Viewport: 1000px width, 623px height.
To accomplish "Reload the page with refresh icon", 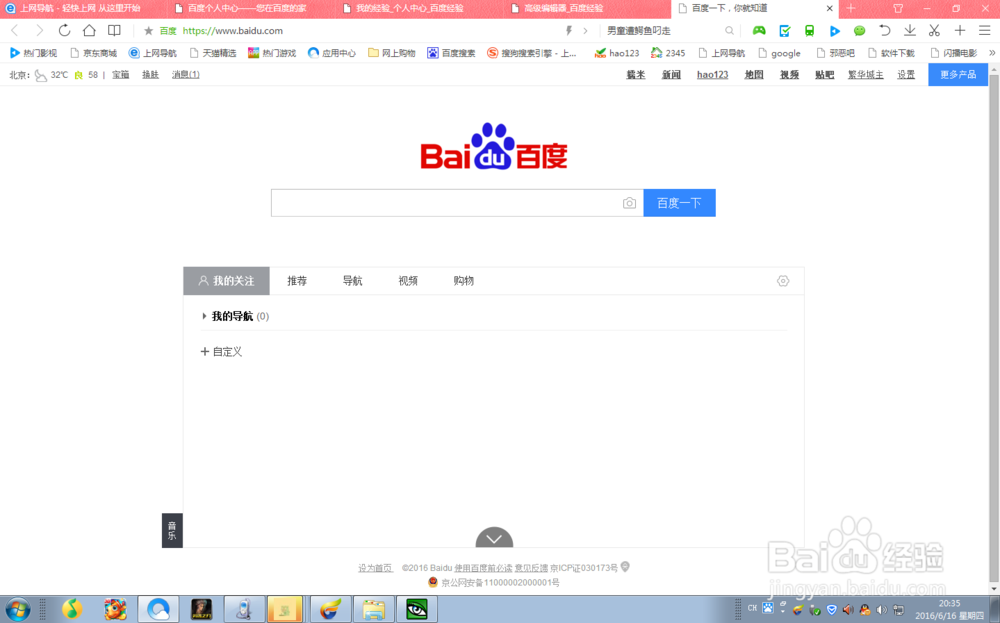I will pyautogui.click(x=64, y=31).
